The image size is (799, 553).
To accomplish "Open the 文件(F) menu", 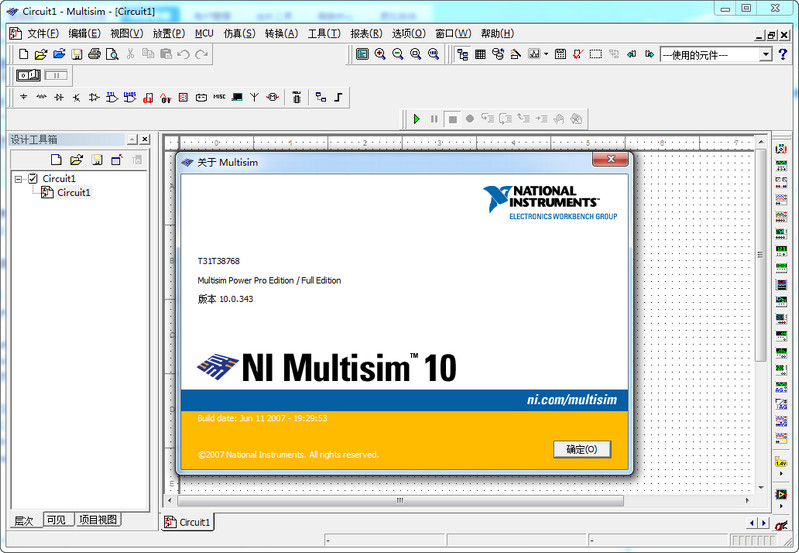I will pos(43,34).
